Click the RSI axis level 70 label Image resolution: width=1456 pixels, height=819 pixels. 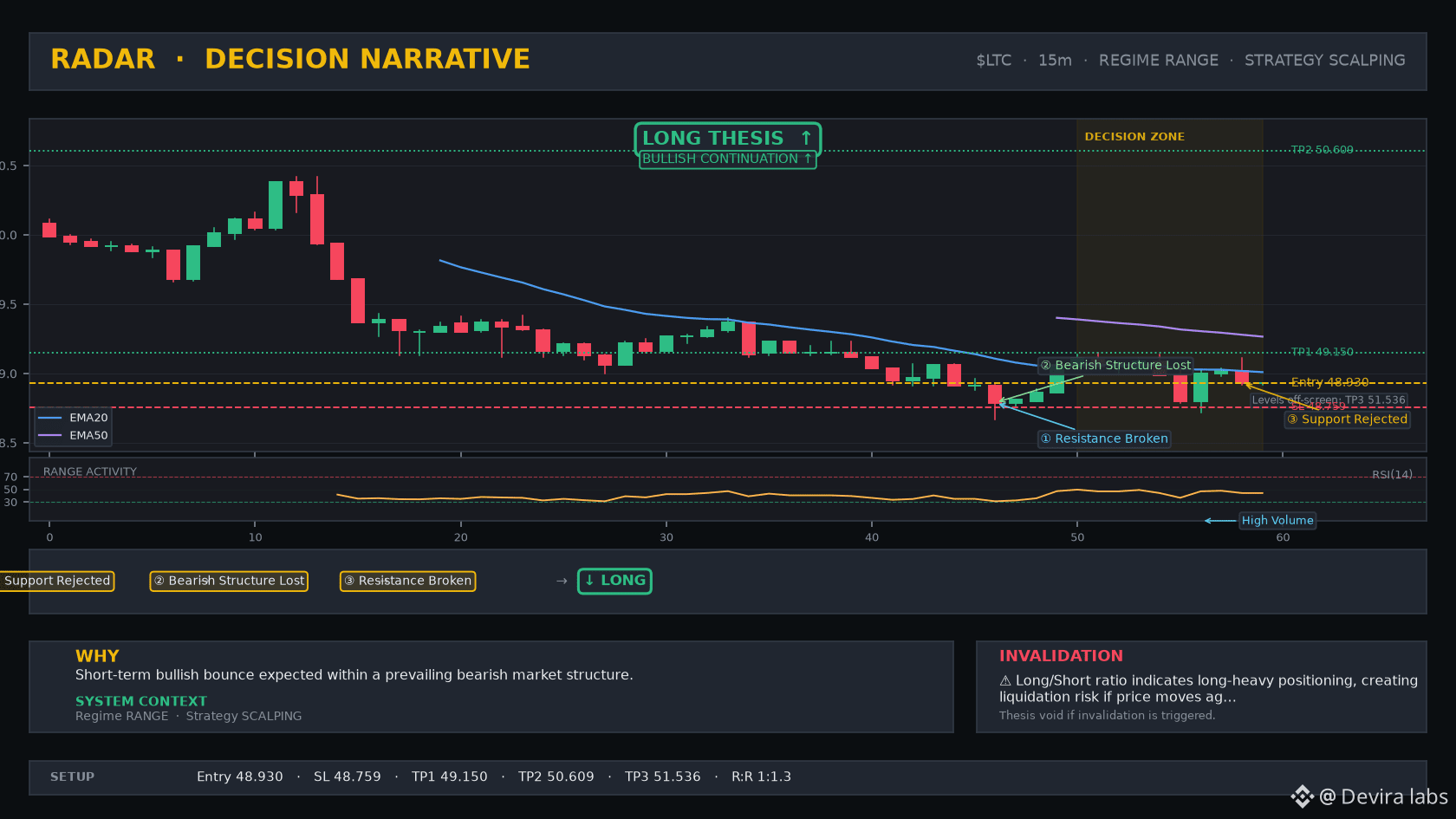click(10, 478)
